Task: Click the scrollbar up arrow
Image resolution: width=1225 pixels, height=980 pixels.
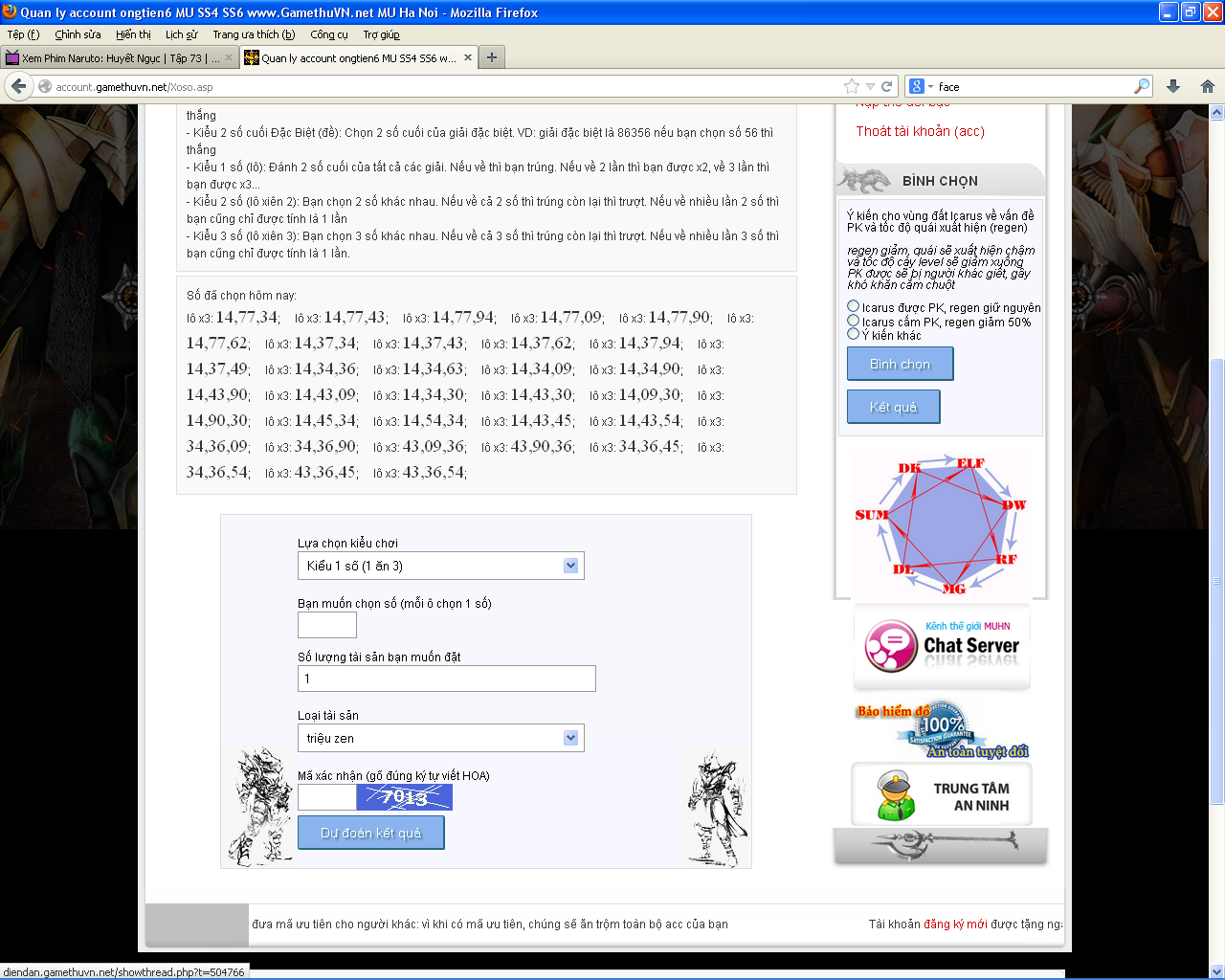Action: click(x=1217, y=112)
